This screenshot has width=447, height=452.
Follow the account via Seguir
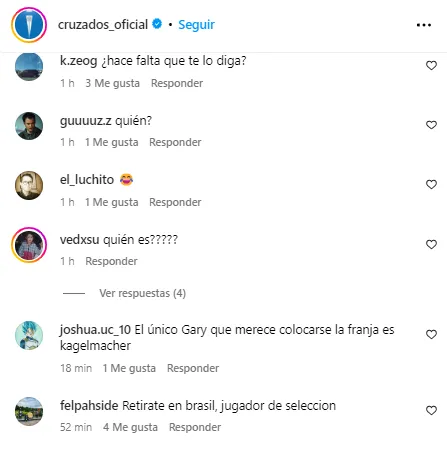(x=196, y=25)
